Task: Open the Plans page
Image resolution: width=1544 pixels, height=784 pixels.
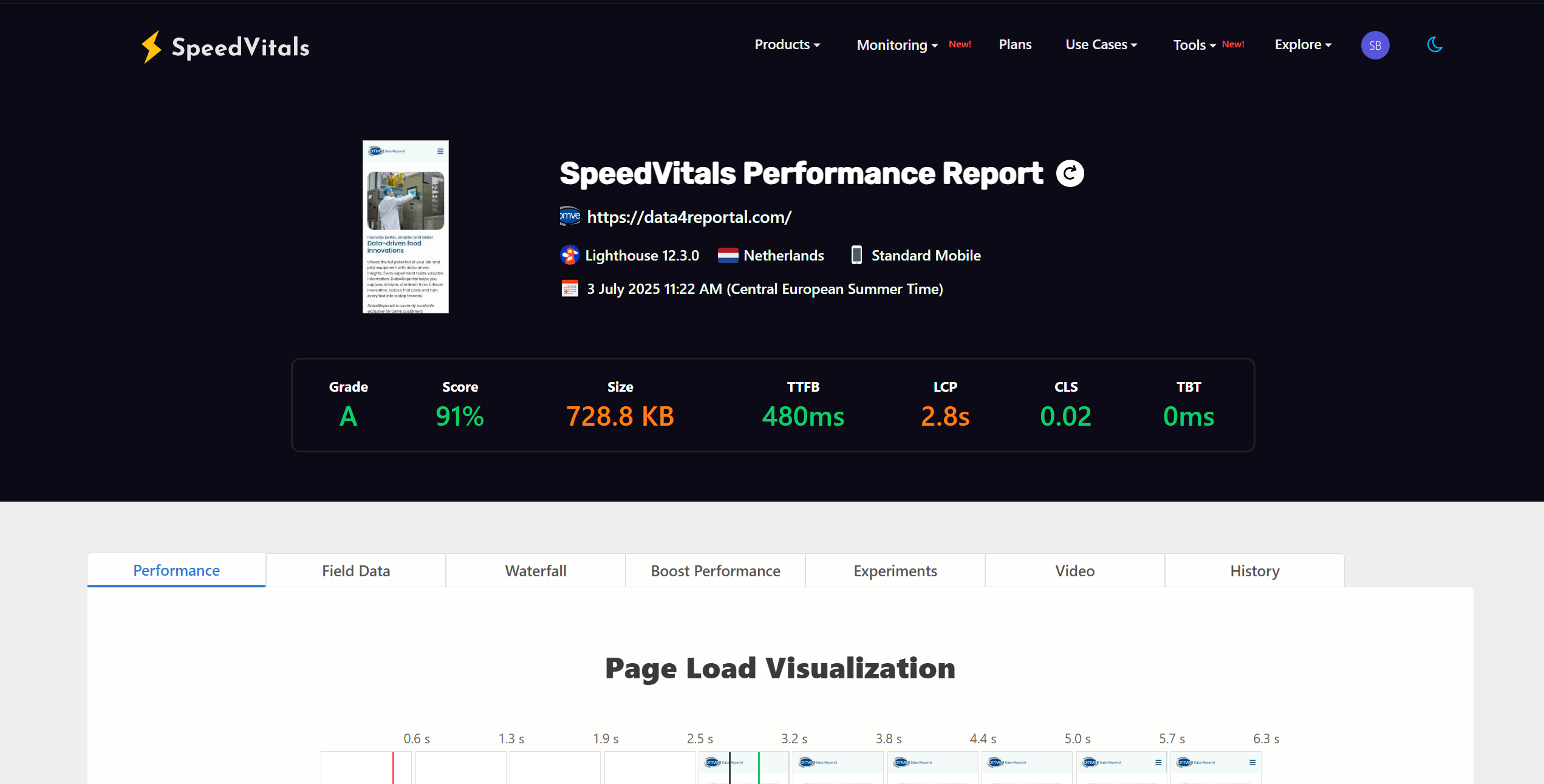Action: [x=1015, y=44]
